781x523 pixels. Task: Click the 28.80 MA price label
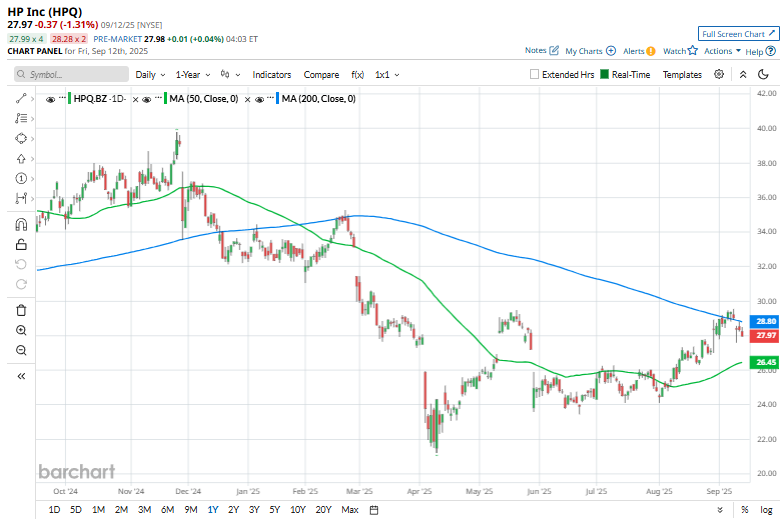click(x=765, y=321)
